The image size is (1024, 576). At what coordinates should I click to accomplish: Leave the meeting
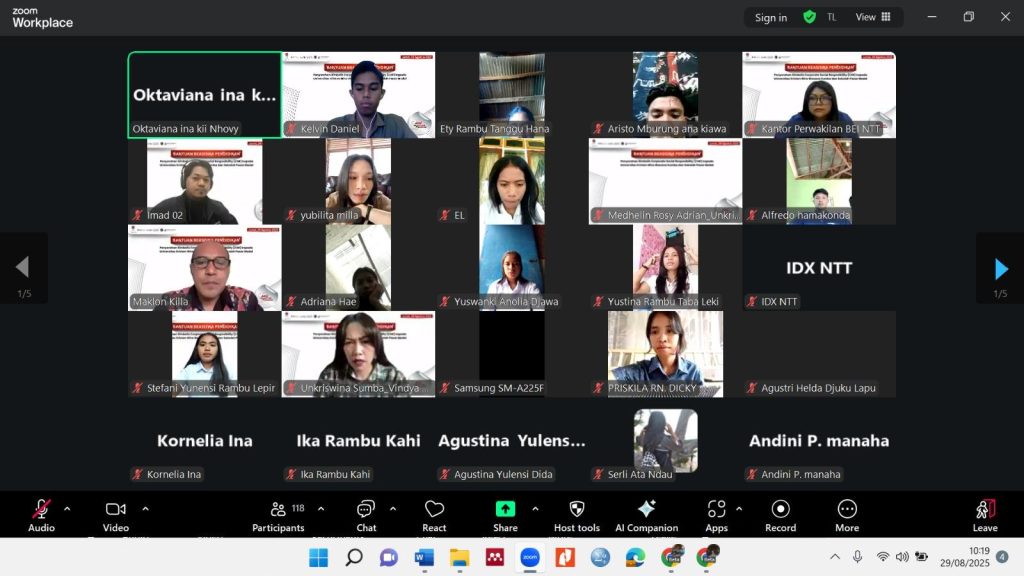(x=985, y=515)
